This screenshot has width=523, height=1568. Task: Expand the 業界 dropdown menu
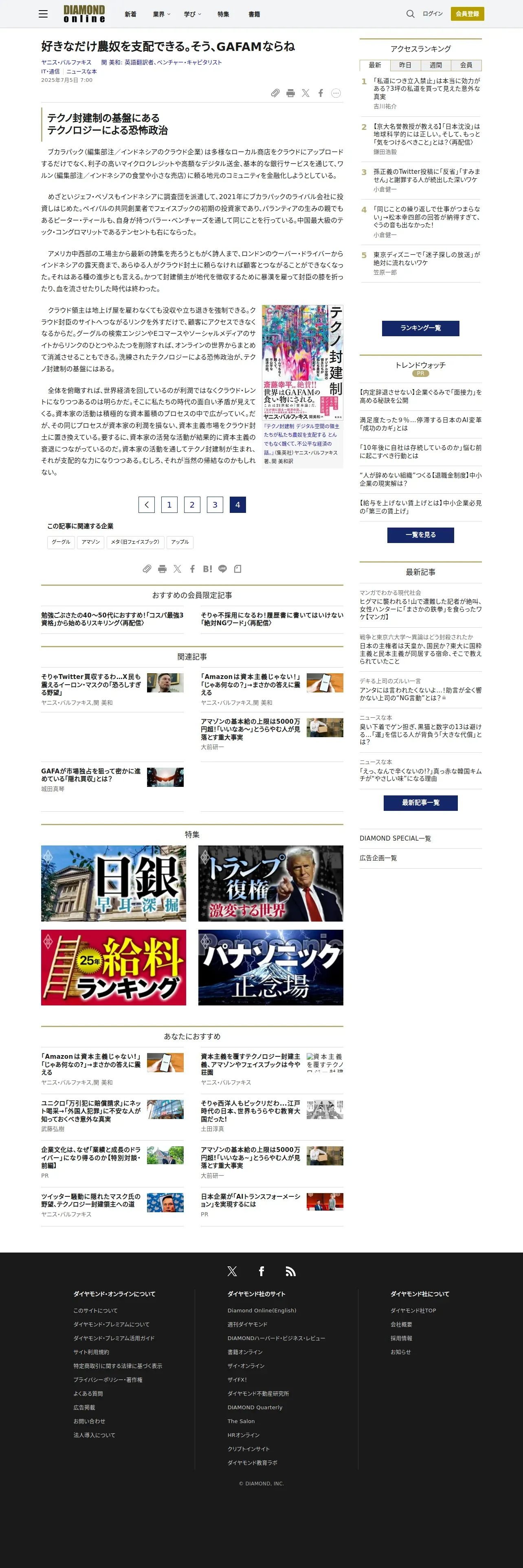click(x=161, y=14)
